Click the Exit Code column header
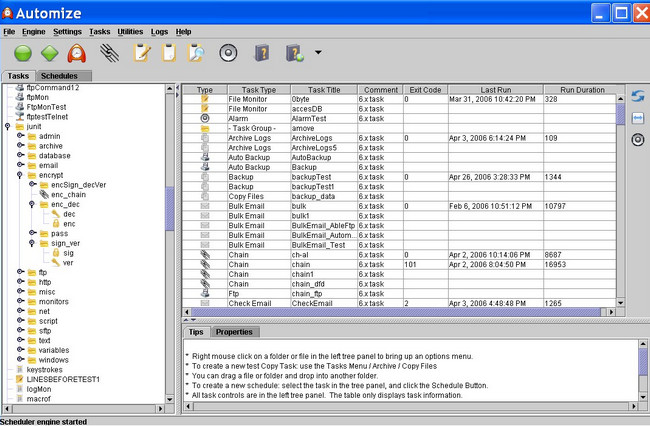Screen dimensions: 650x426 pos(424,90)
